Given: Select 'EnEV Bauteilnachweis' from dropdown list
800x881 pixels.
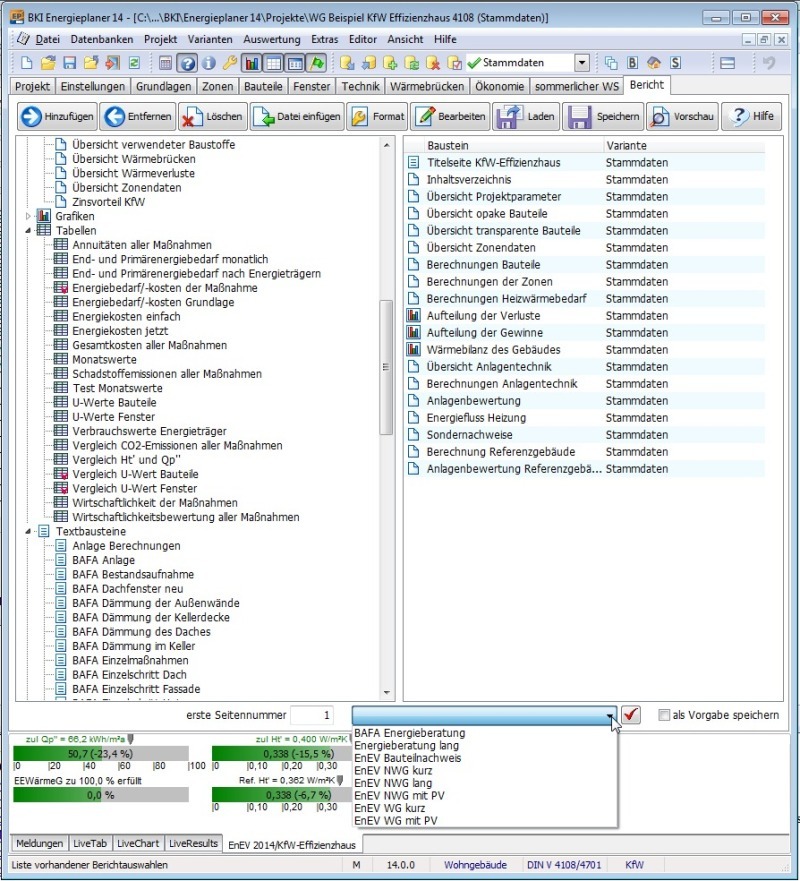Looking at the screenshot, I should tap(407, 758).
